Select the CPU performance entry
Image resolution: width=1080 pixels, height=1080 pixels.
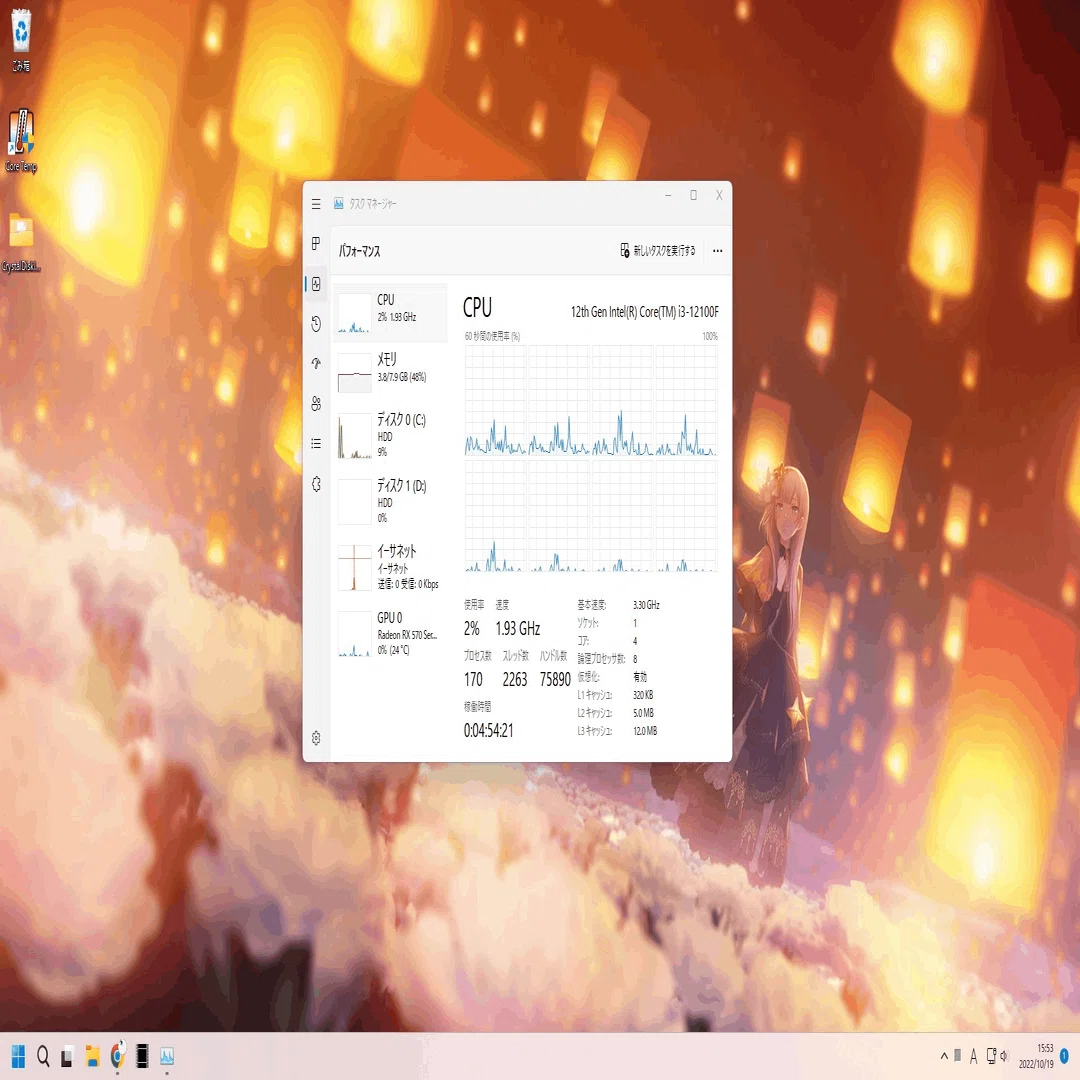pos(390,313)
